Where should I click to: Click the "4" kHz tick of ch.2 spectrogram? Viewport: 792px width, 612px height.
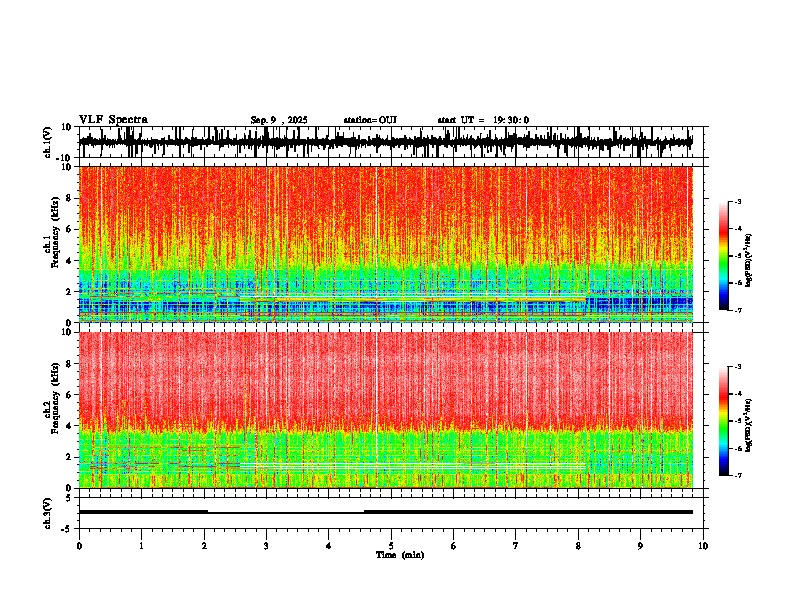point(69,426)
